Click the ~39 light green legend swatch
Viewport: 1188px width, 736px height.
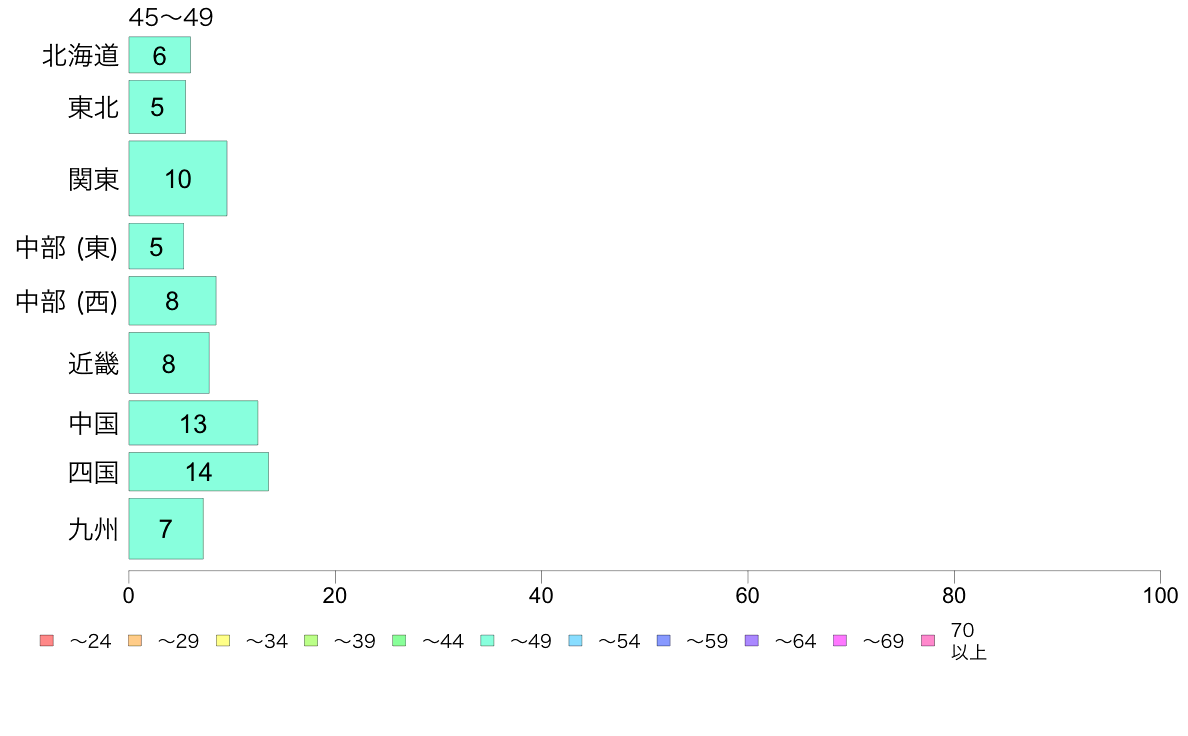coord(311,640)
